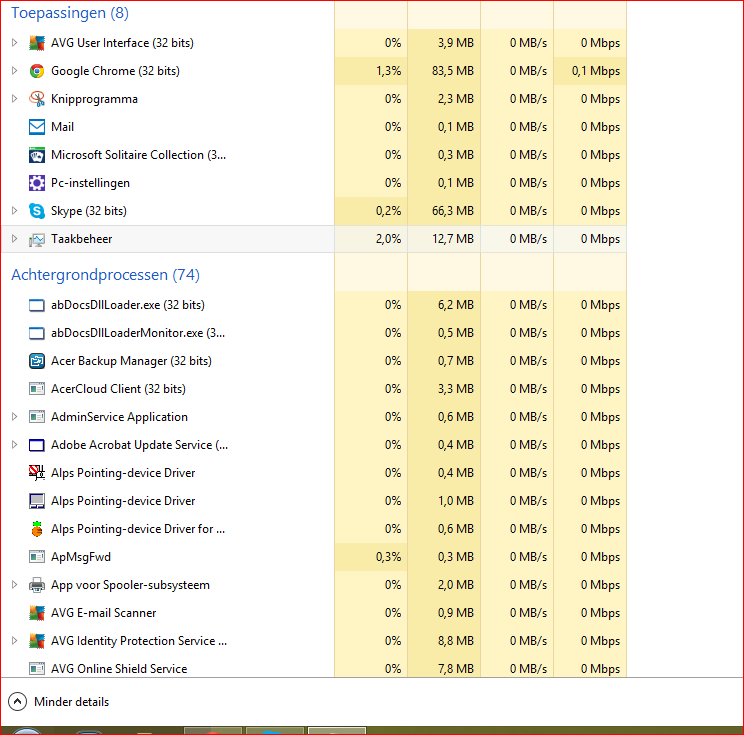The height and width of the screenshot is (735, 744).
Task: Click the 1,3% CPU value for Chrome
Action: point(388,71)
